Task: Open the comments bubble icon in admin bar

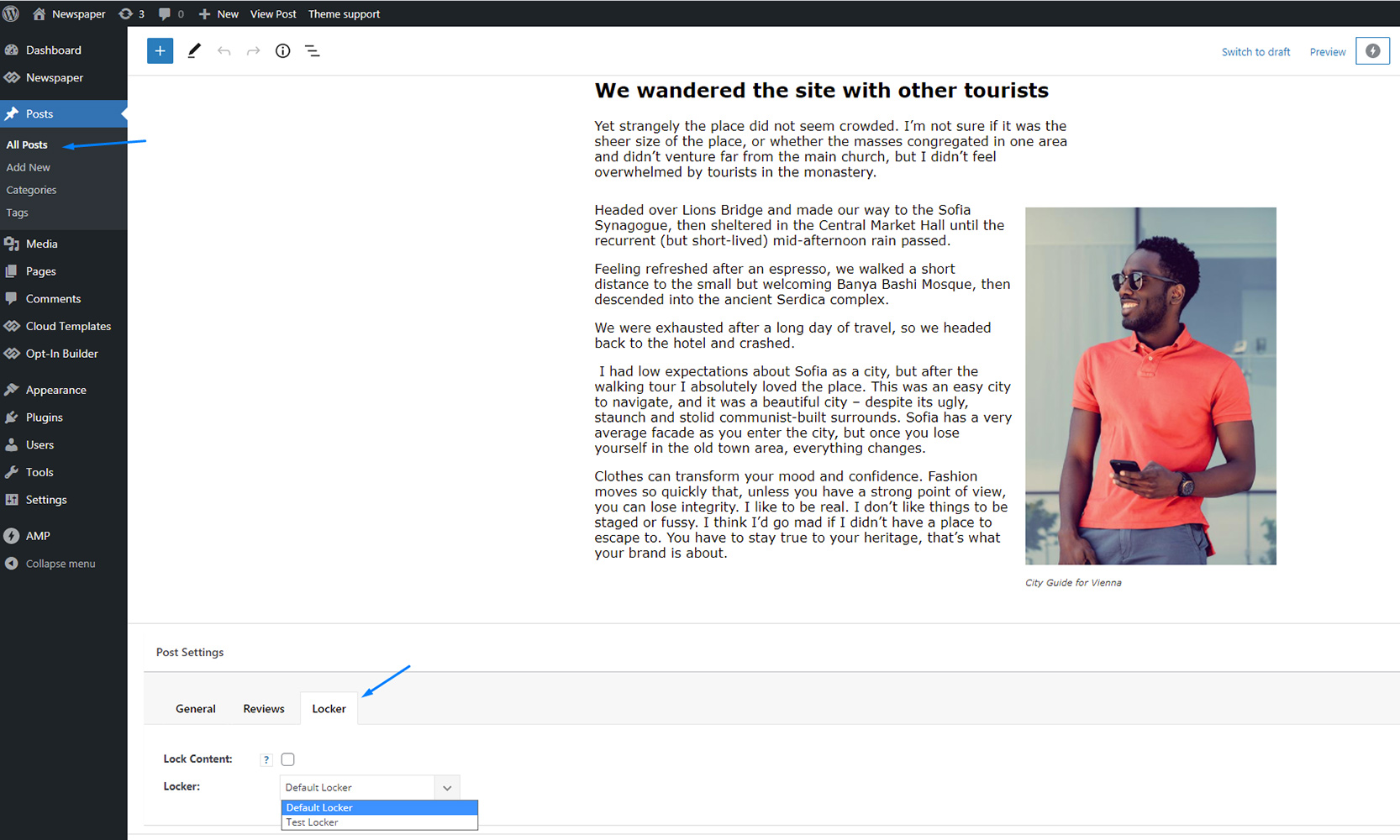Action: click(x=165, y=13)
